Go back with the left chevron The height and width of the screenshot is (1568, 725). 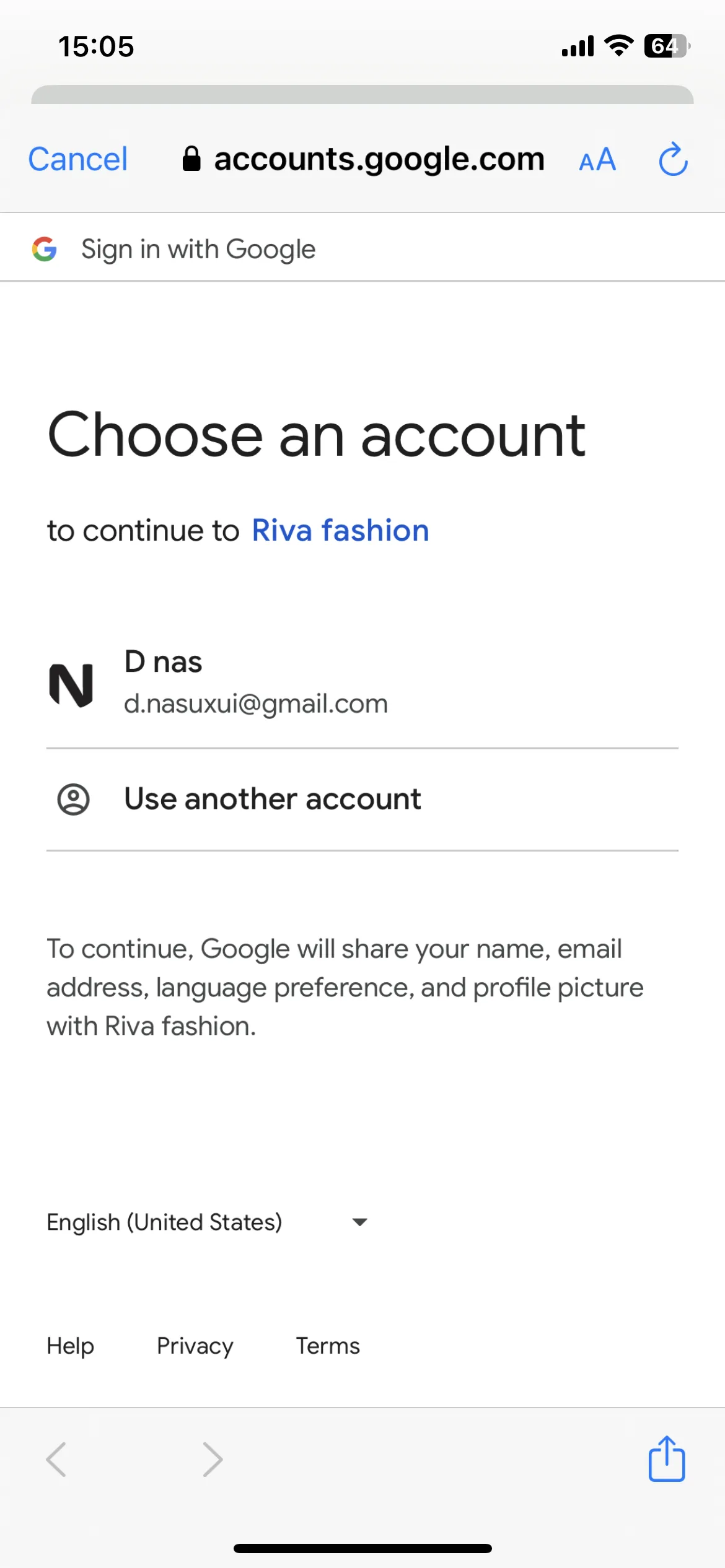tap(56, 1460)
